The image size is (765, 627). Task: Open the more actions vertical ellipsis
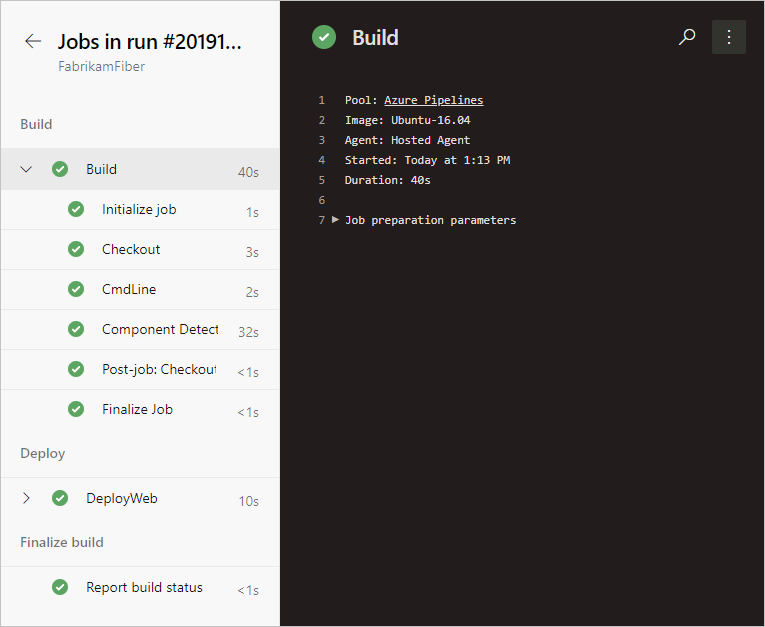(x=729, y=37)
